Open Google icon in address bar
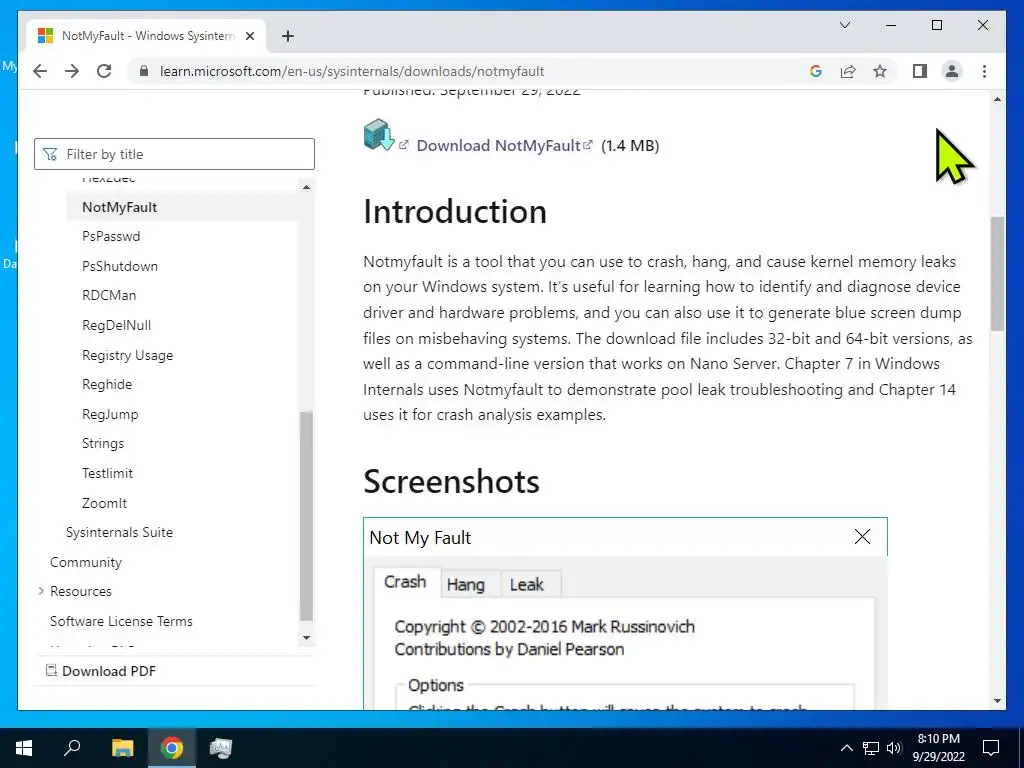Image resolution: width=1024 pixels, height=768 pixels. (816, 71)
